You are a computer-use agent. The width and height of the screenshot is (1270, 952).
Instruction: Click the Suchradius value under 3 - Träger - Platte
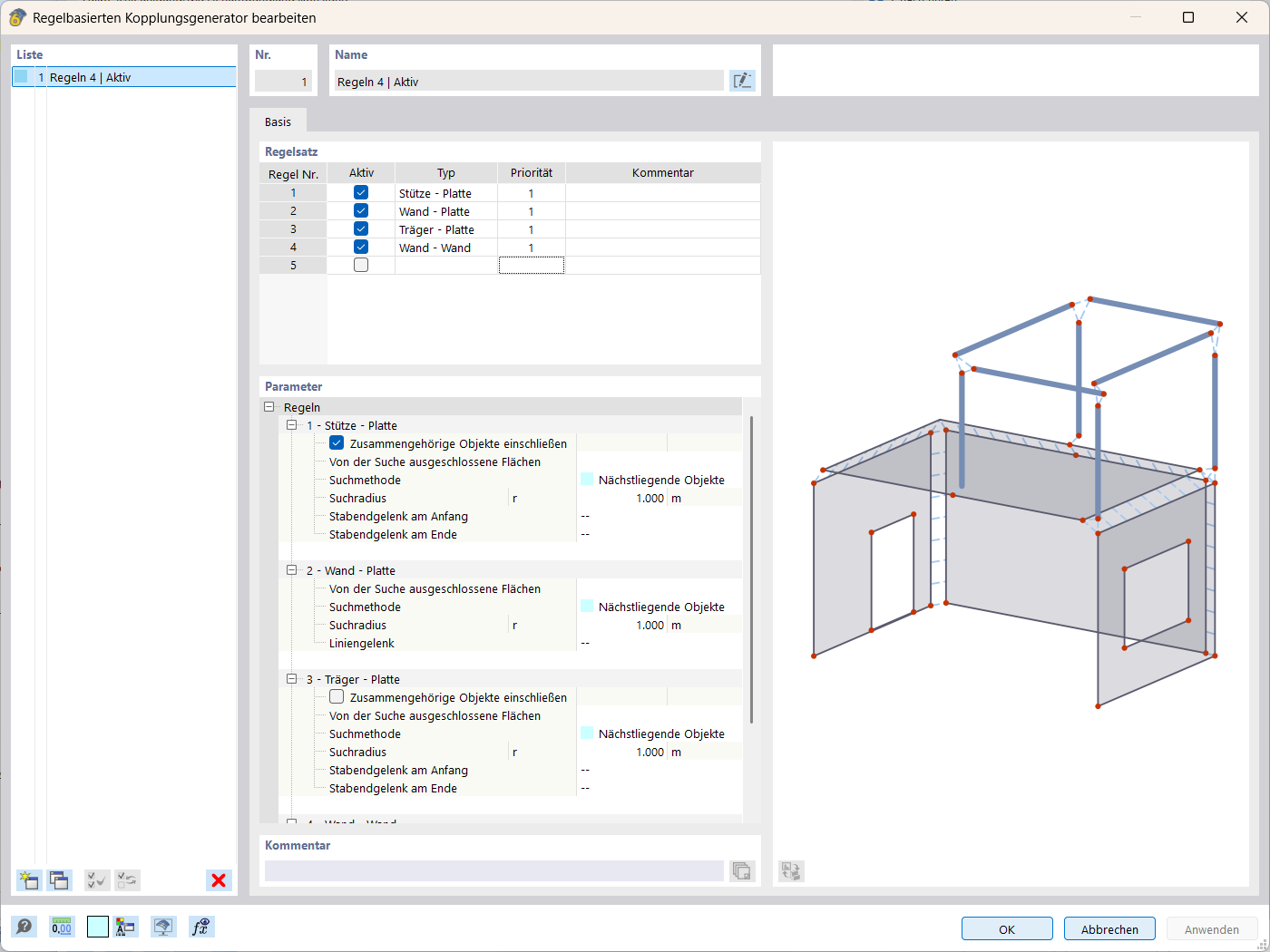[622, 752]
